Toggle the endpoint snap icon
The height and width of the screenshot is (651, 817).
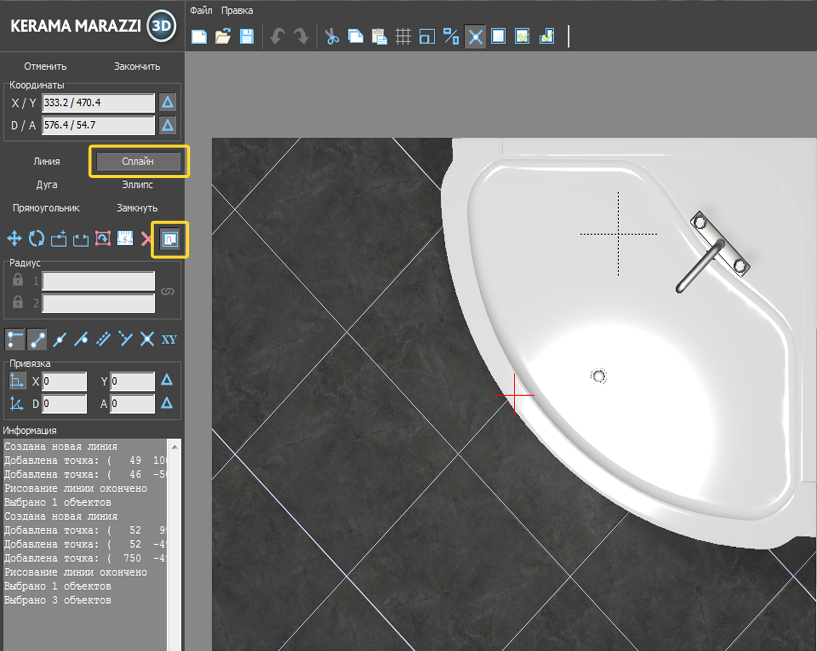click(x=37, y=339)
